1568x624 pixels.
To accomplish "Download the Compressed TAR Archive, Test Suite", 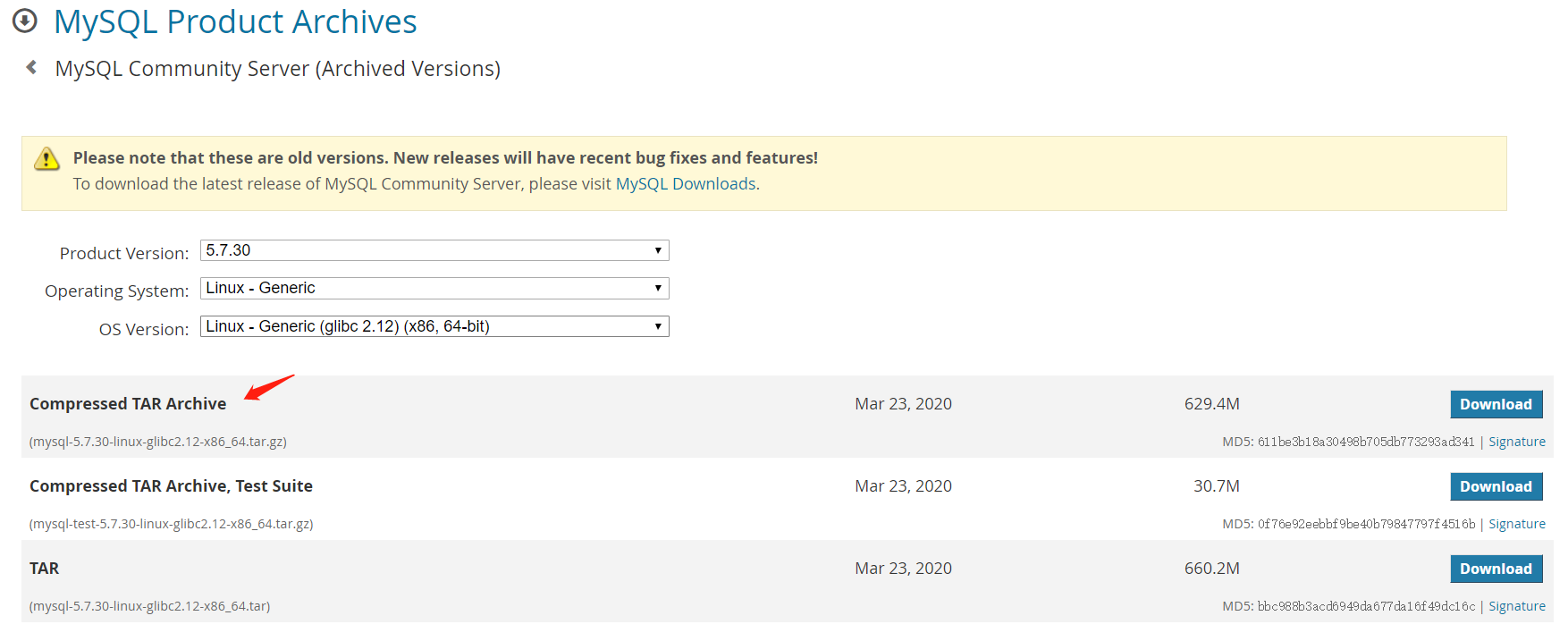I will pyautogui.click(x=1496, y=486).
